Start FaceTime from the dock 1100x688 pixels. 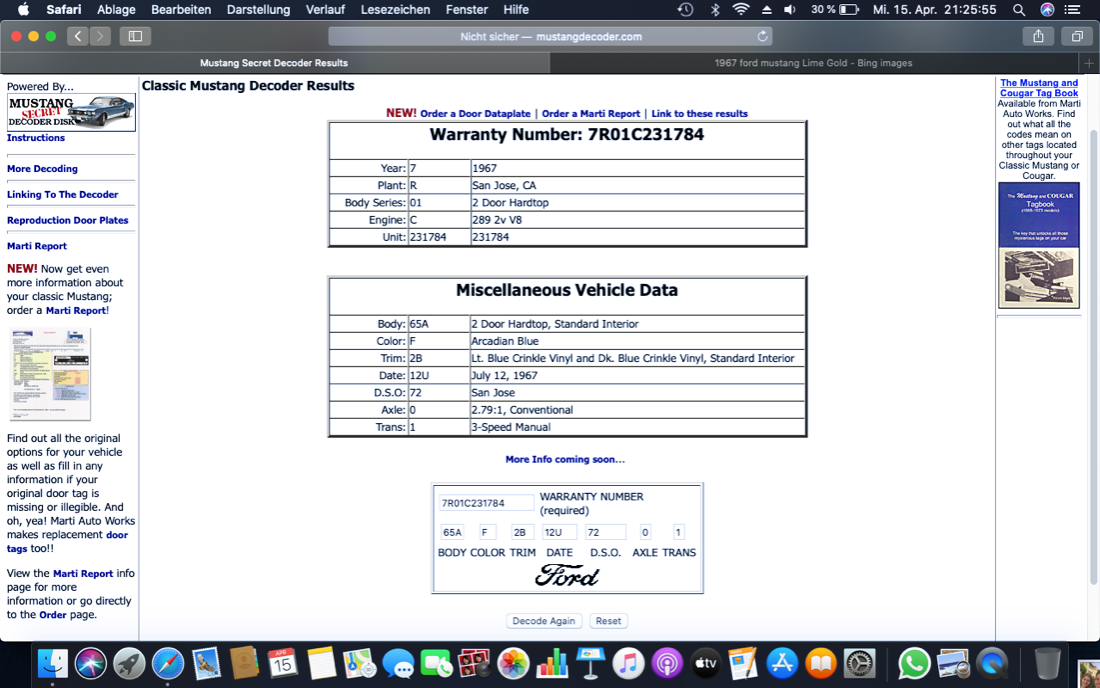[436, 663]
